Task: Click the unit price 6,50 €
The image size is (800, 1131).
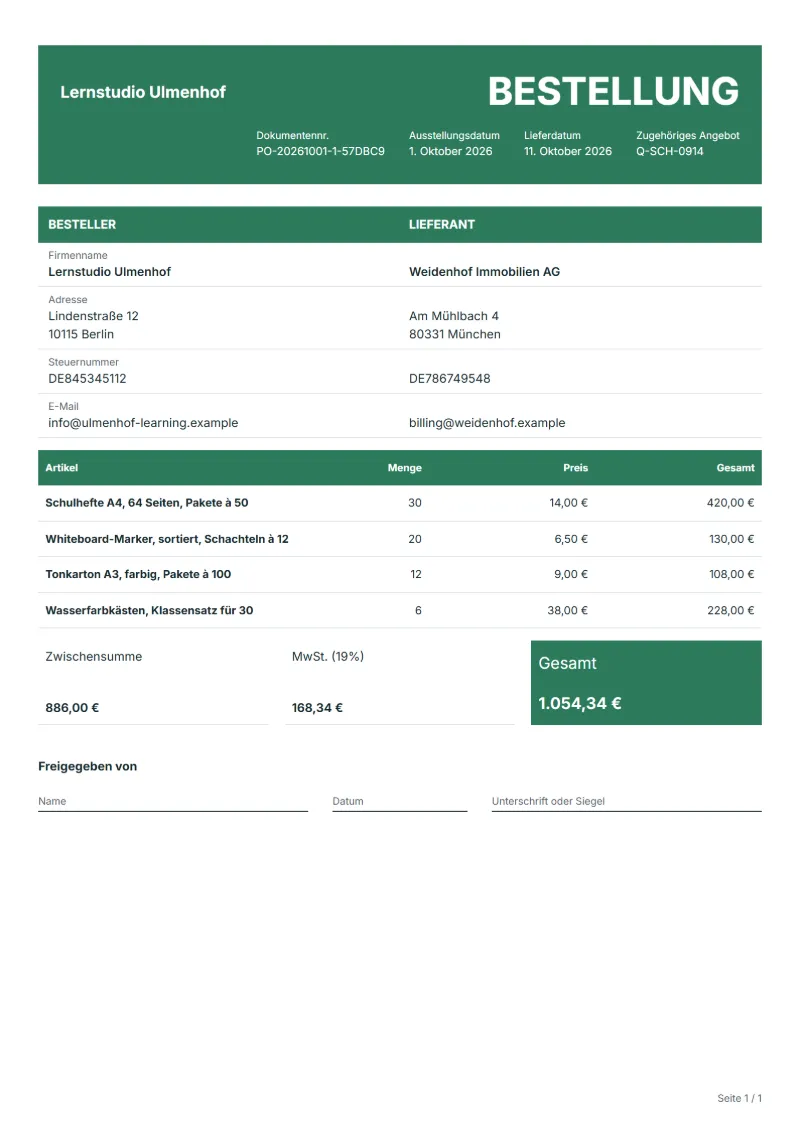Action: point(571,539)
